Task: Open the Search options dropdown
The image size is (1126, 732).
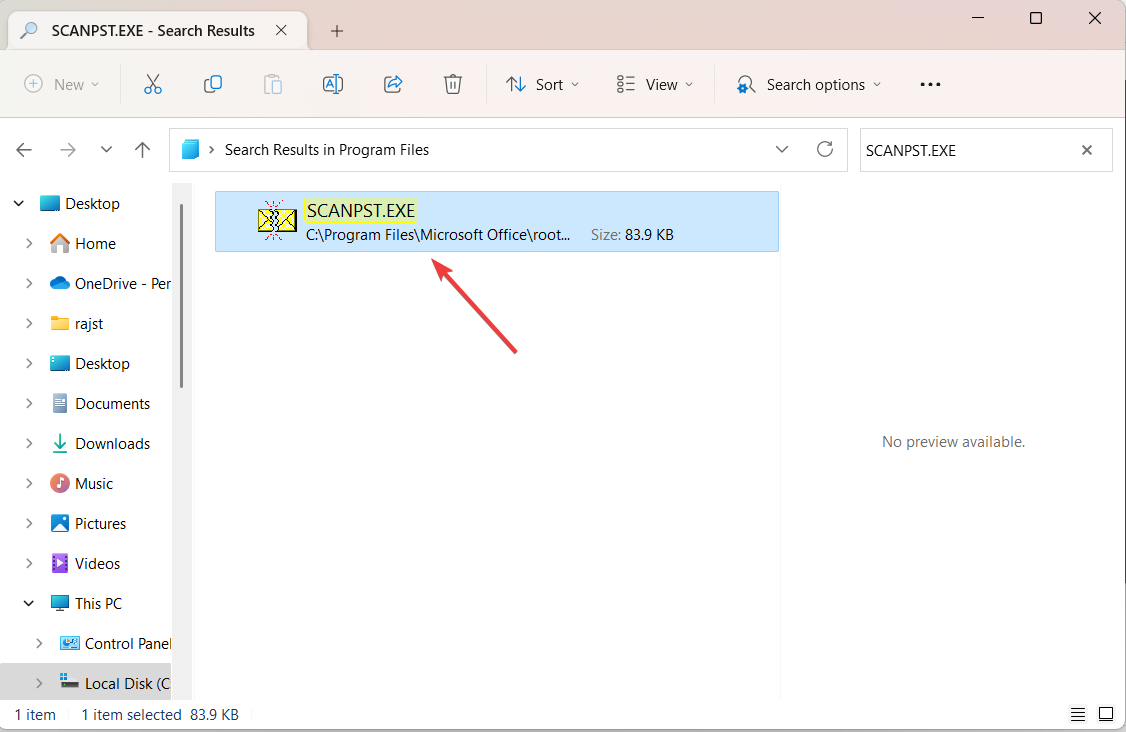Action: 809,85
